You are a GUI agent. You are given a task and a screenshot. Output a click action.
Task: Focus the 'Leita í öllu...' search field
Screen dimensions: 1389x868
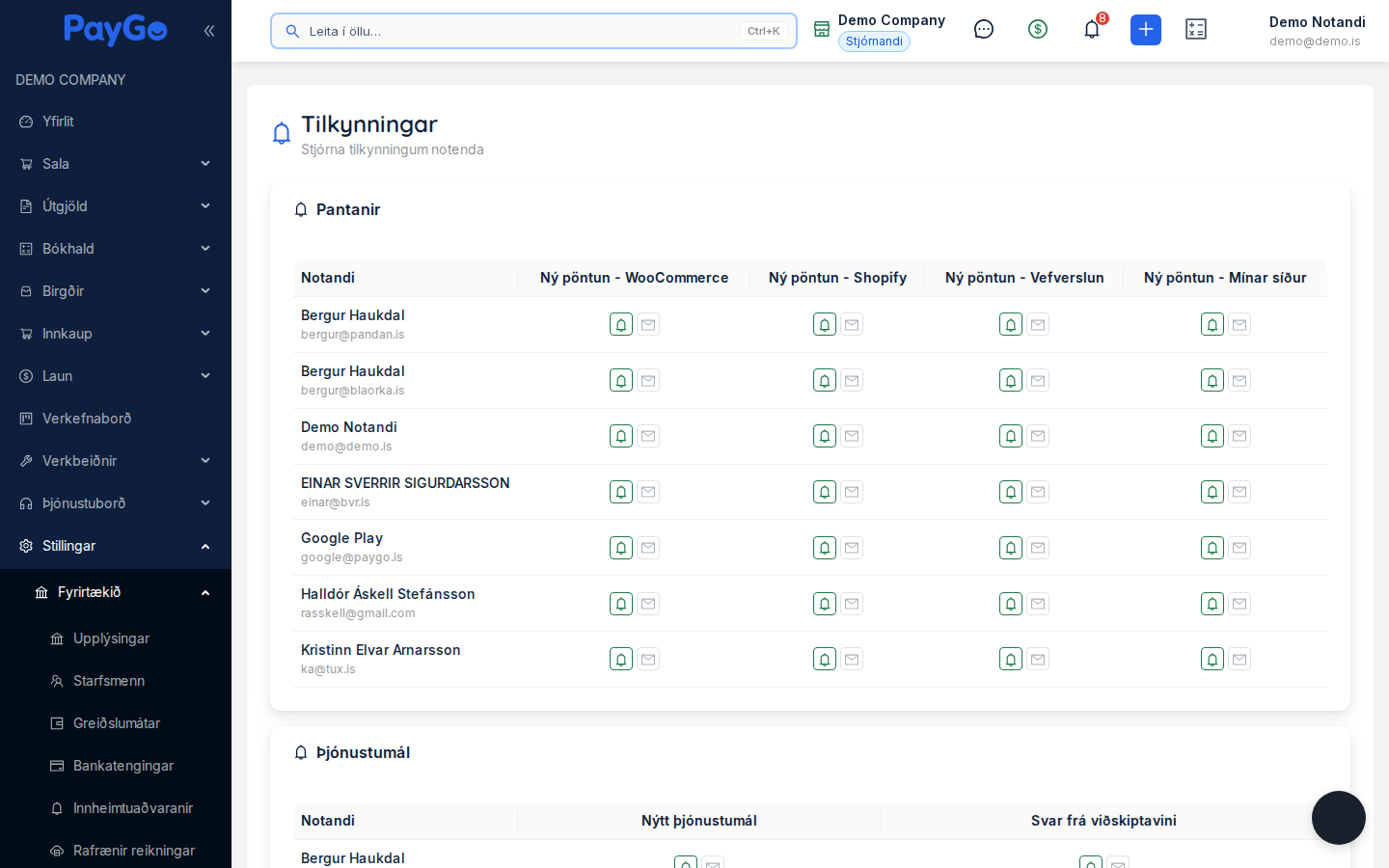533,31
